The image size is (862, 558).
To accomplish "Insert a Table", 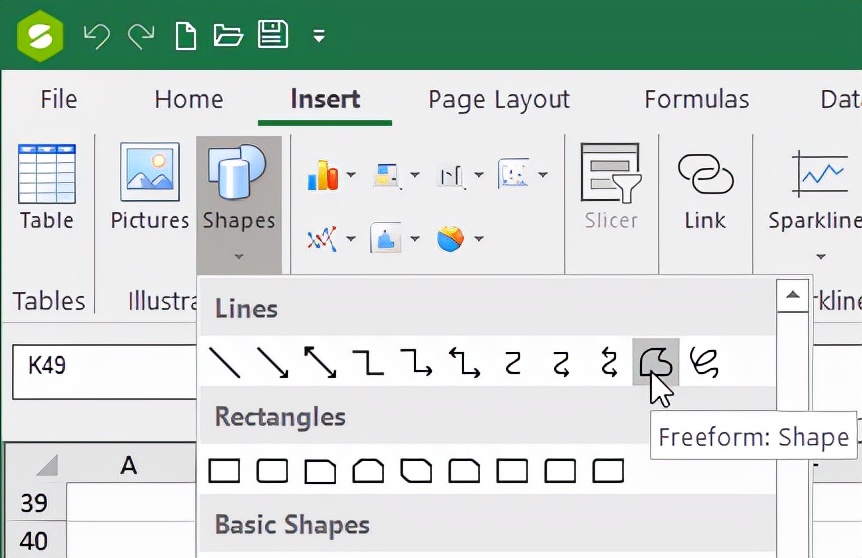I will point(46,187).
